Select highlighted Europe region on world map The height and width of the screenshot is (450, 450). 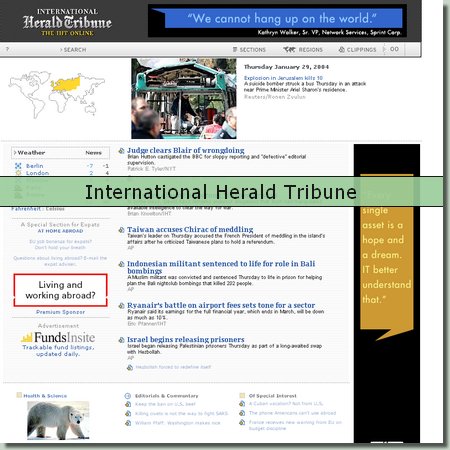tap(66, 84)
